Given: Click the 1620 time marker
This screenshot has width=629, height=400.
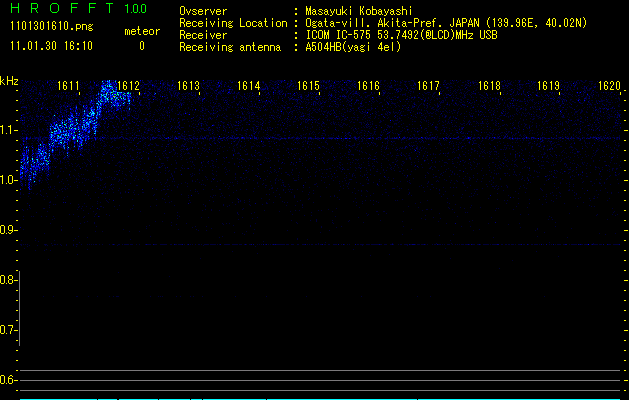Looking at the screenshot, I should pyautogui.click(x=609, y=86).
